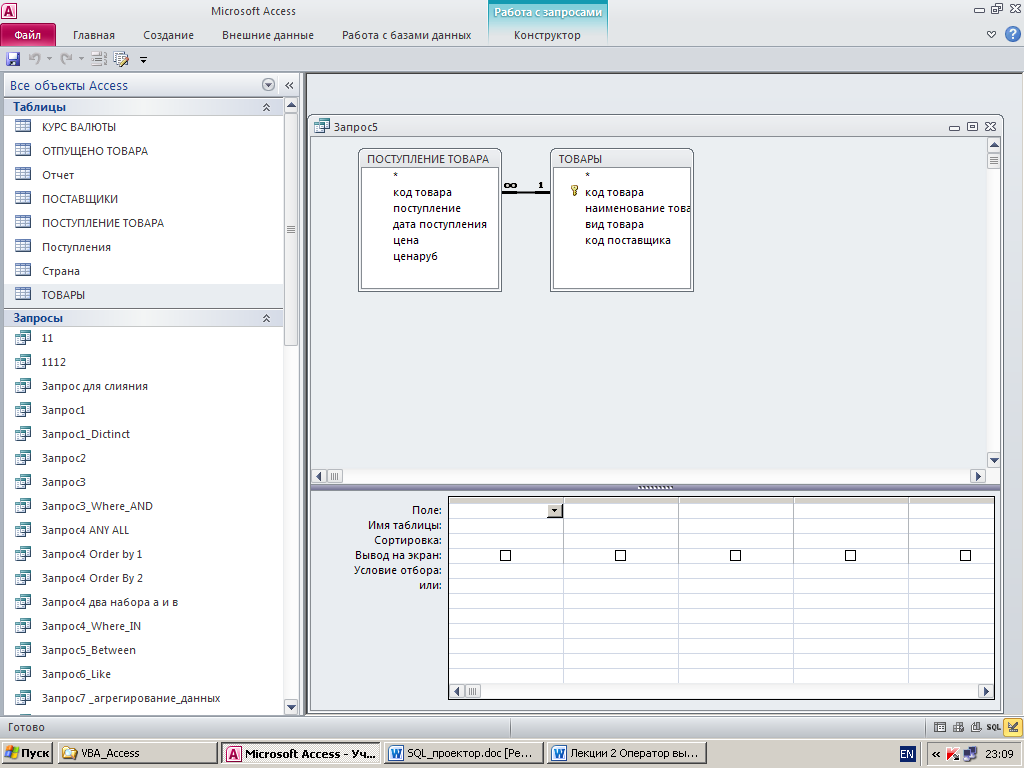
Task: Click the Условие отбора cell in first column
Action: [x=506, y=570]
